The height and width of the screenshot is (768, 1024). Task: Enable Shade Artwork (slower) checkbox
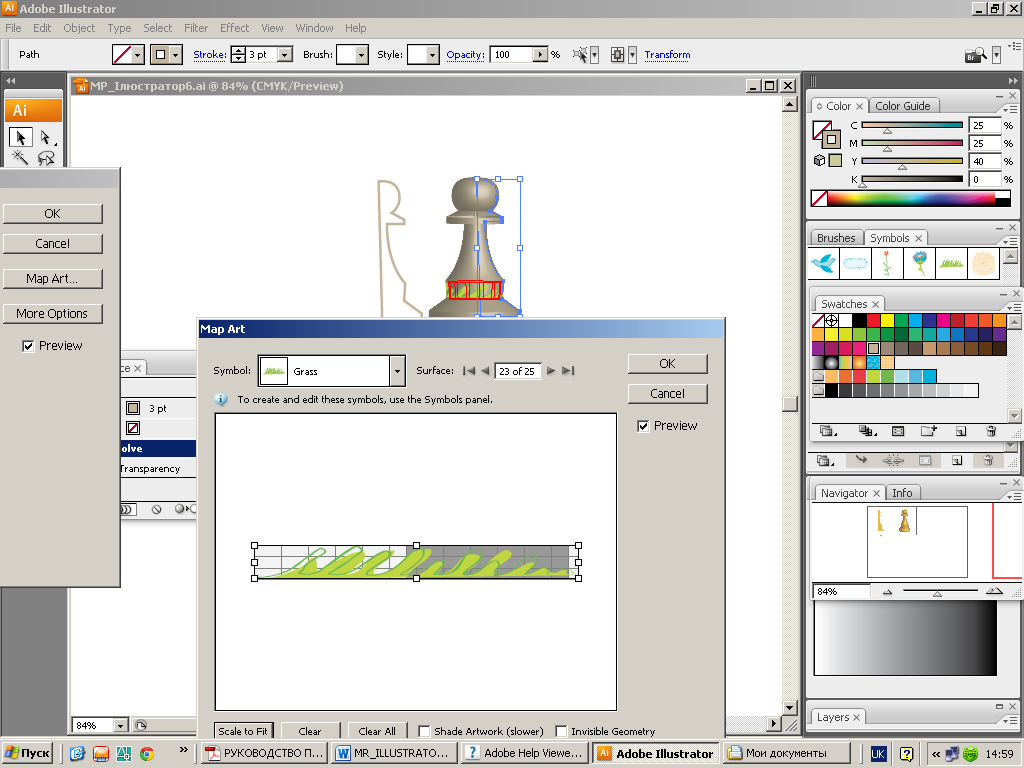(424, 731)
